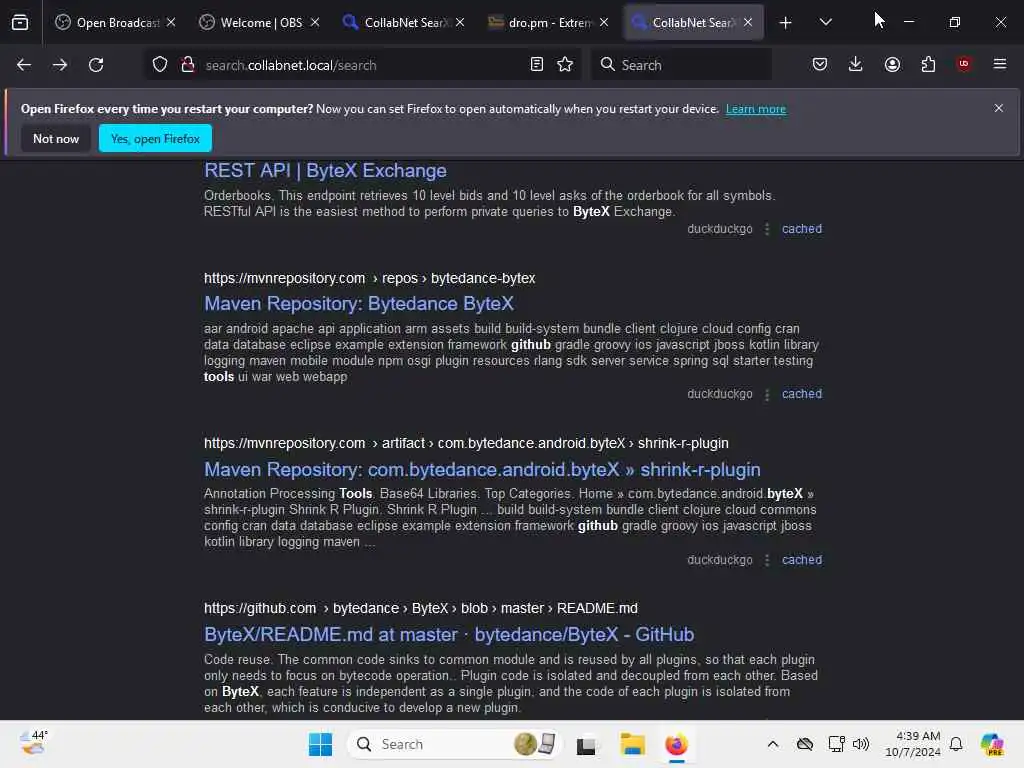
Task: Open a new browser tab
Action: (x=786, y=23)
